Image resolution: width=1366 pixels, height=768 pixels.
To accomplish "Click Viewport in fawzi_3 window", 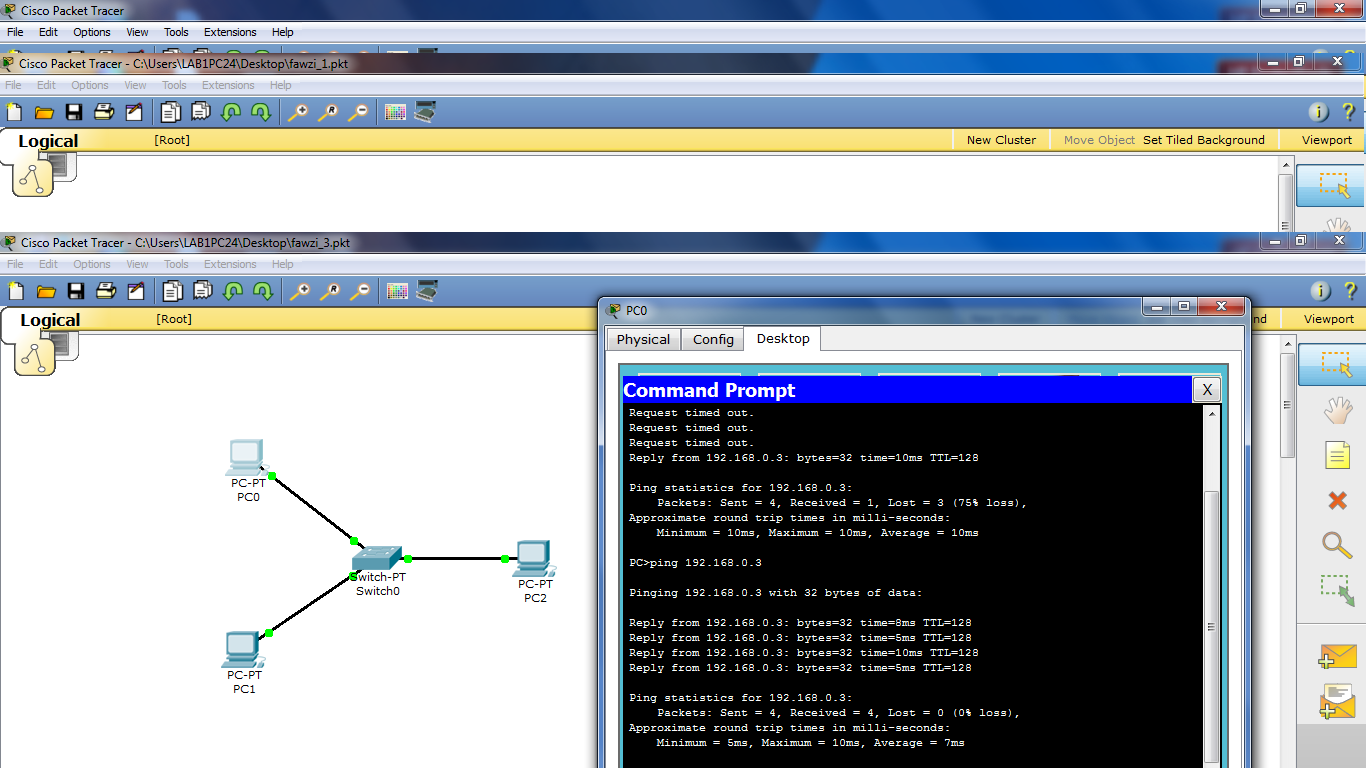I will click(x=1329, y=319).
